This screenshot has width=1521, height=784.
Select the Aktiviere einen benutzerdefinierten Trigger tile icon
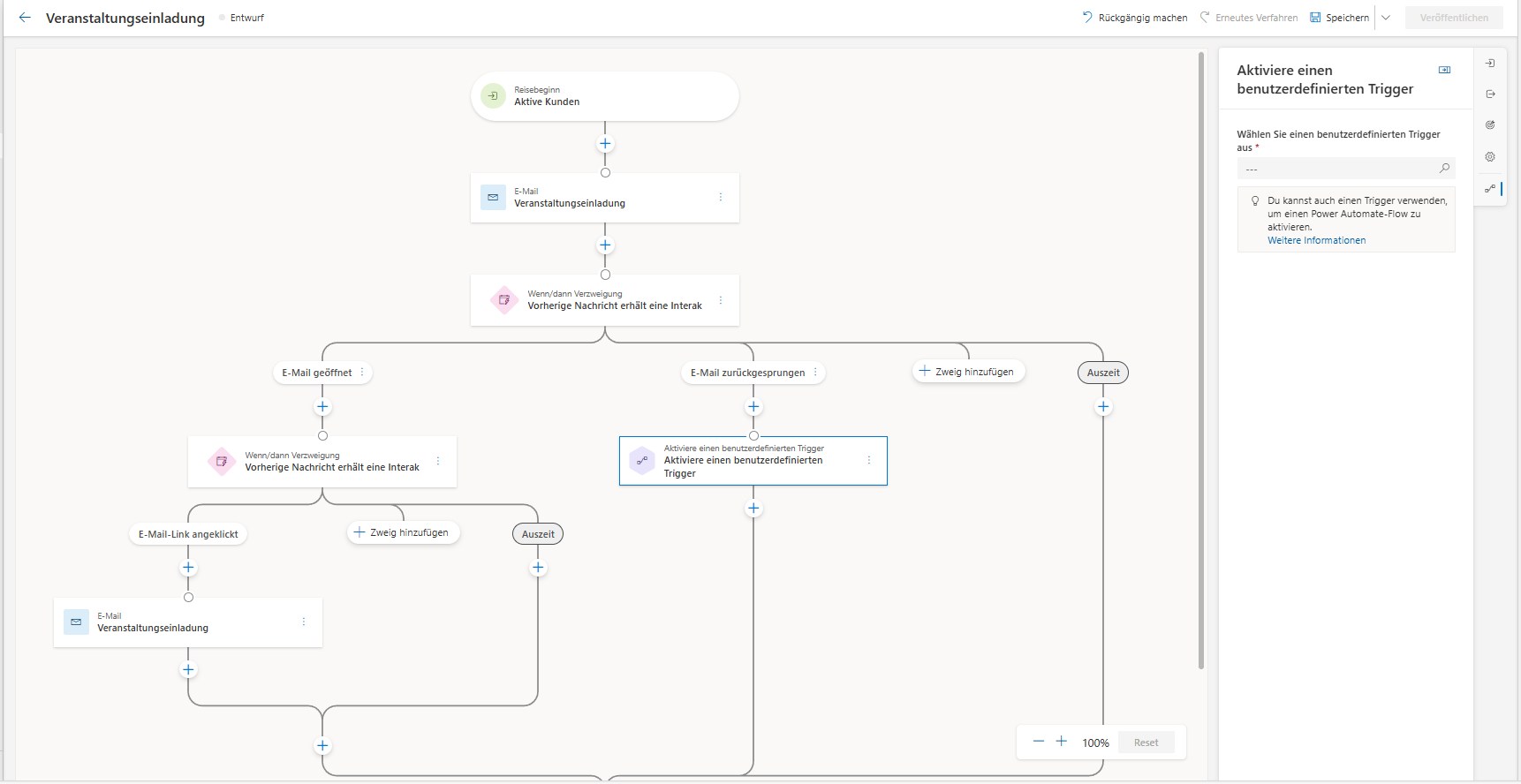coord(642,460)
